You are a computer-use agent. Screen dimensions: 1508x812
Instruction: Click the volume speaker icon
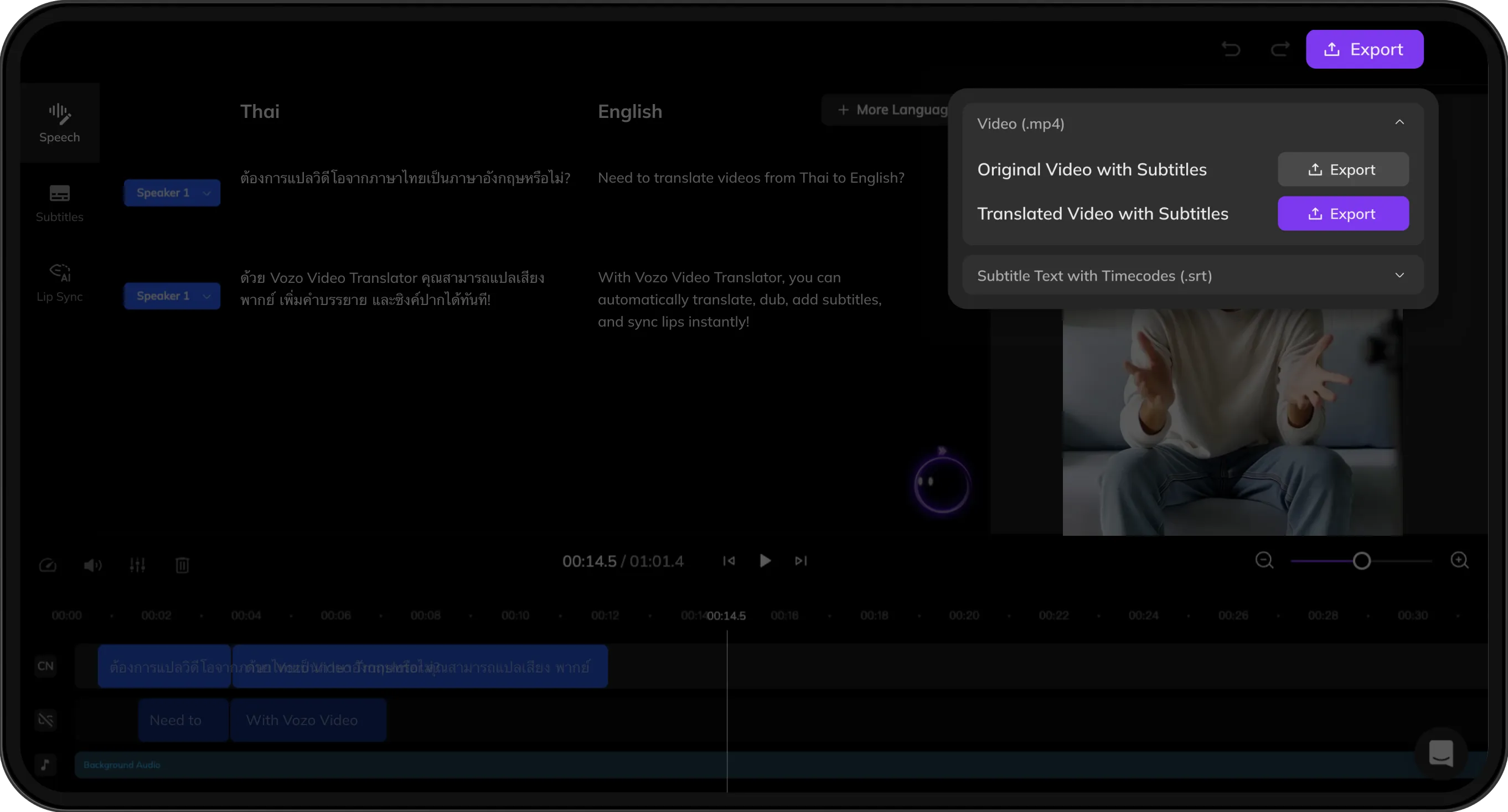(x=92, y=565)
